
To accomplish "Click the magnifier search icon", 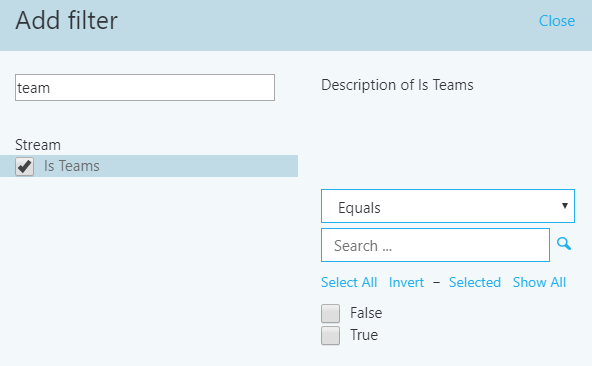I will tap(564, 244).
